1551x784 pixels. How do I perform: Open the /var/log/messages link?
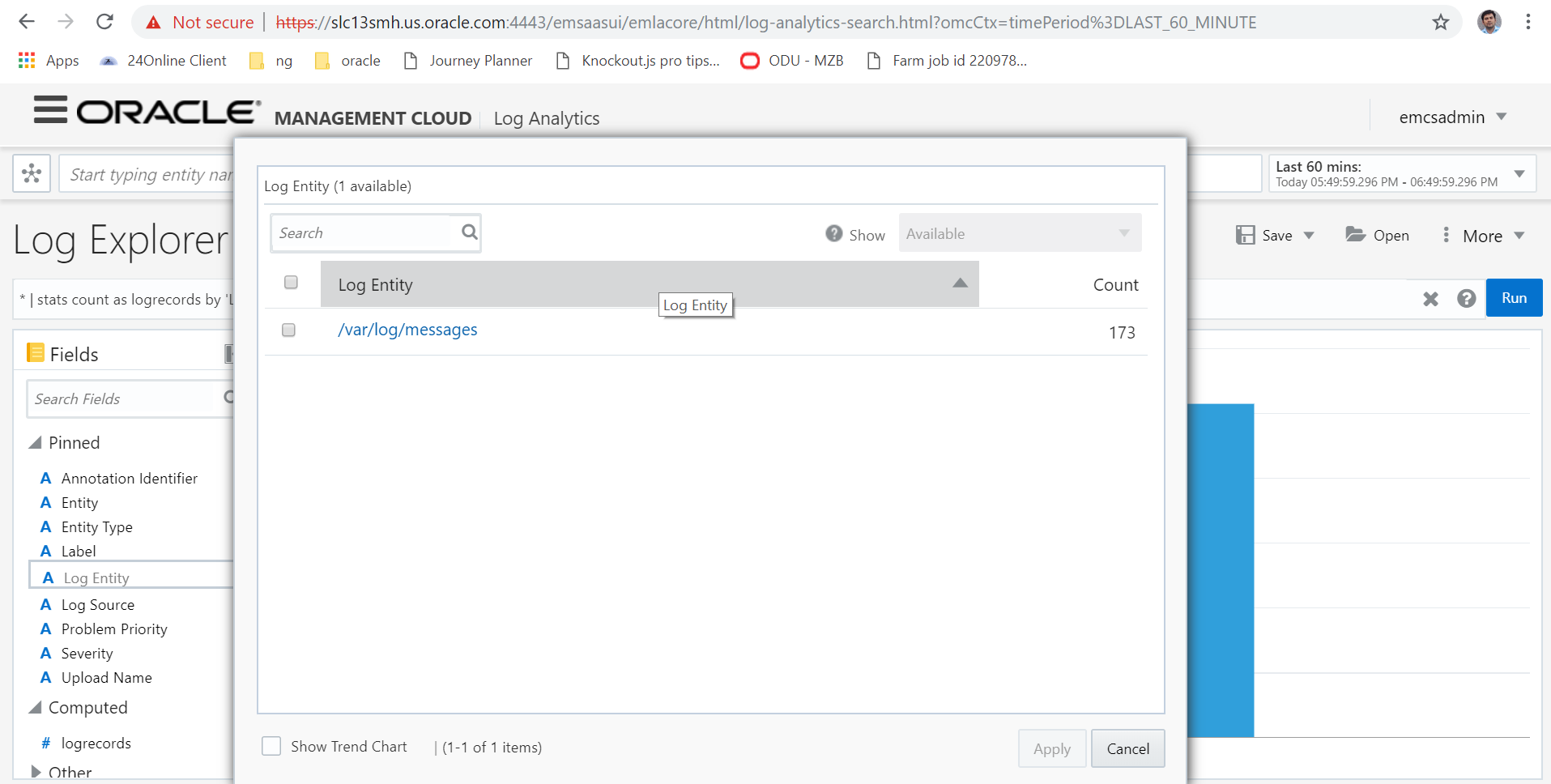[x=407, y=330]
